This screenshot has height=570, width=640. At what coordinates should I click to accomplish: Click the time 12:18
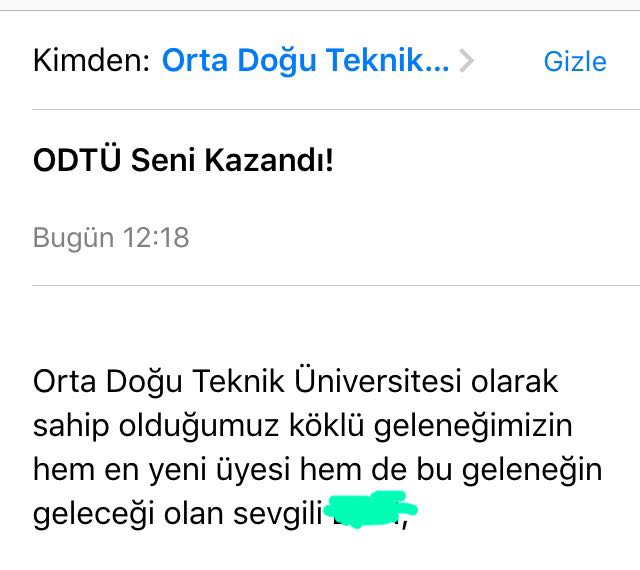point(155,238)
